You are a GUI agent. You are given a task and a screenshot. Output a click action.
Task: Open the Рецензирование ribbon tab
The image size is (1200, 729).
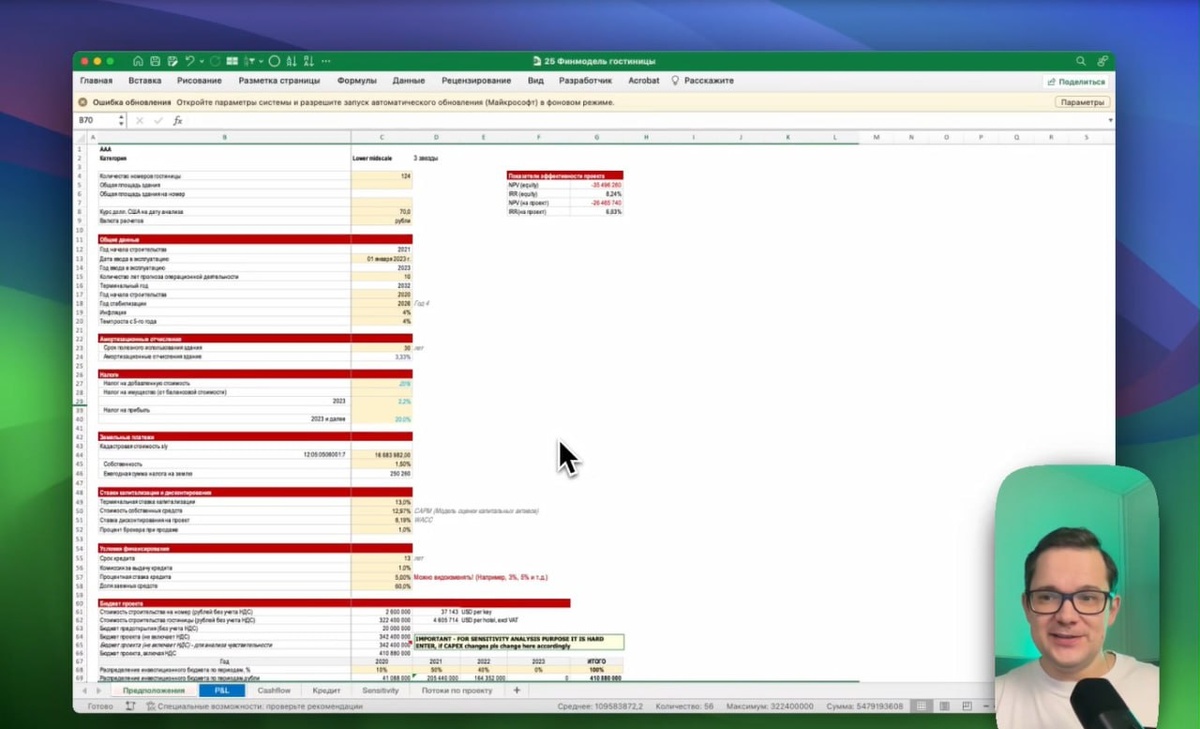tap(476, 80)
